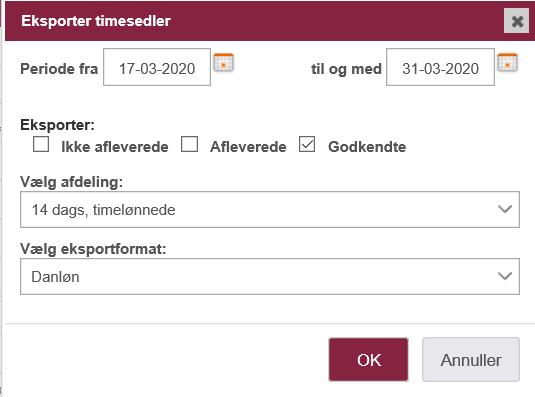Image resolution: width=535 pixels, height=397 pixels.
Task: Click the Vælg eksportformat label
Action: [x=93, y=249]
